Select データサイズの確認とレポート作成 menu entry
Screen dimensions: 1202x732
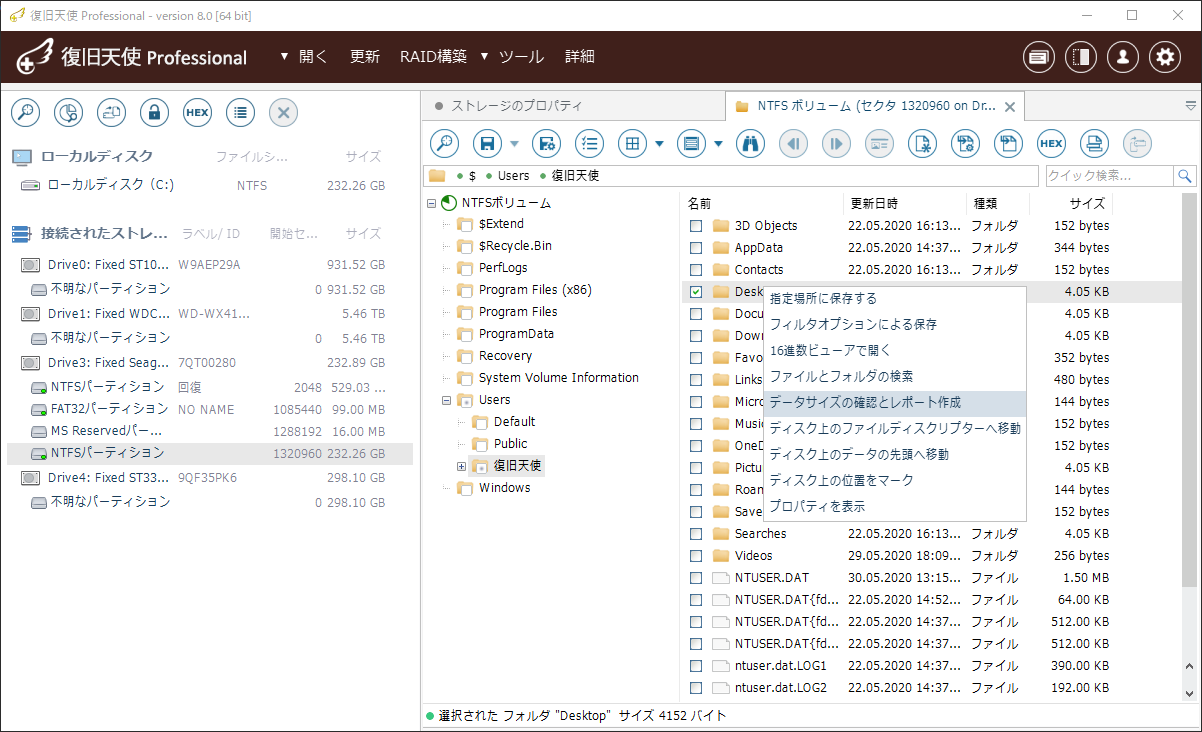click(895, 402)
